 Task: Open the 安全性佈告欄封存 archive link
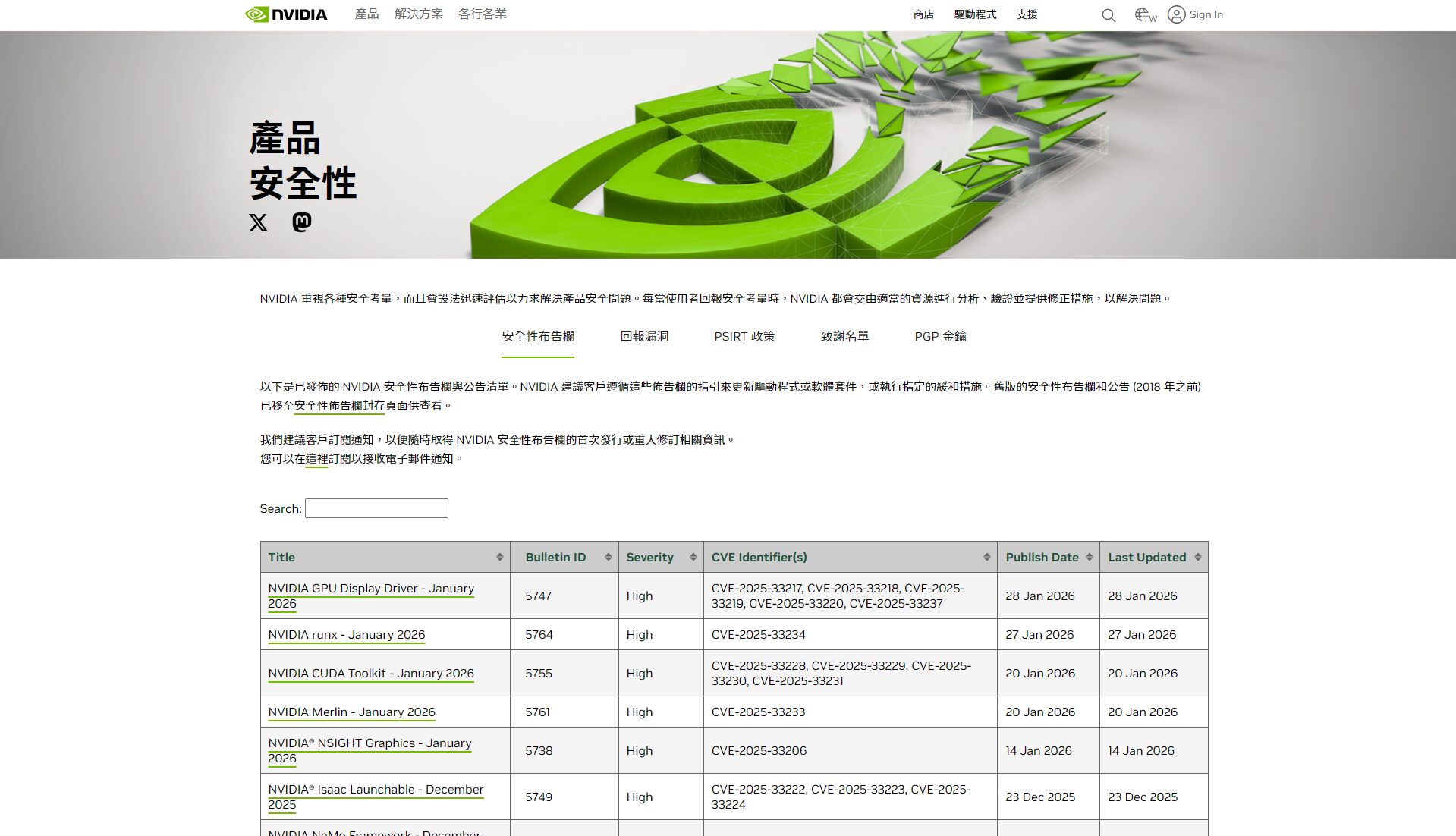click(338, 406)
